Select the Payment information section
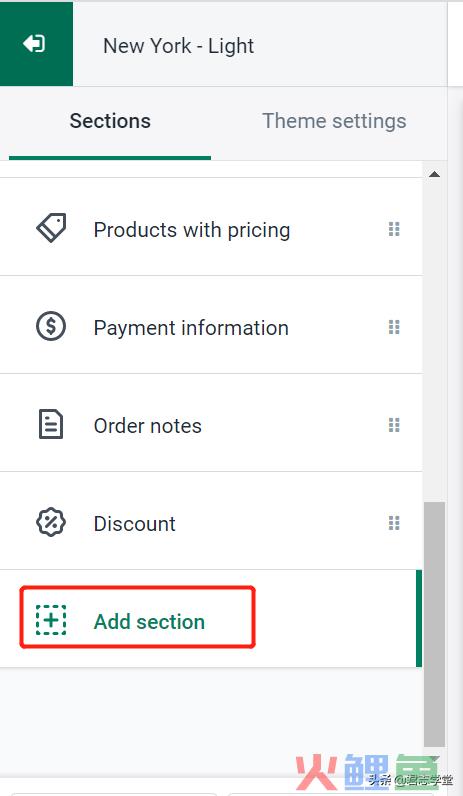The height and width of the screenshot is (796, 463). pyautogui.click(x=211, y=325)
